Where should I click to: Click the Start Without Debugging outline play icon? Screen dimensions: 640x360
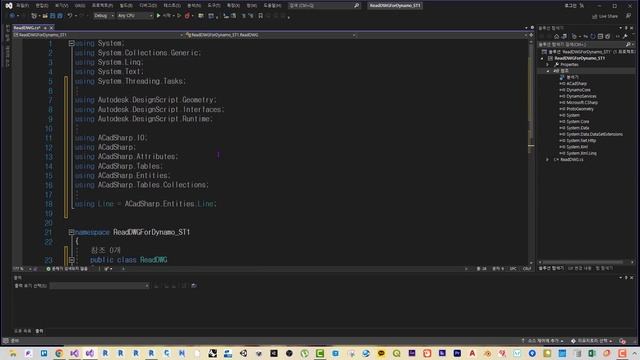179,16
